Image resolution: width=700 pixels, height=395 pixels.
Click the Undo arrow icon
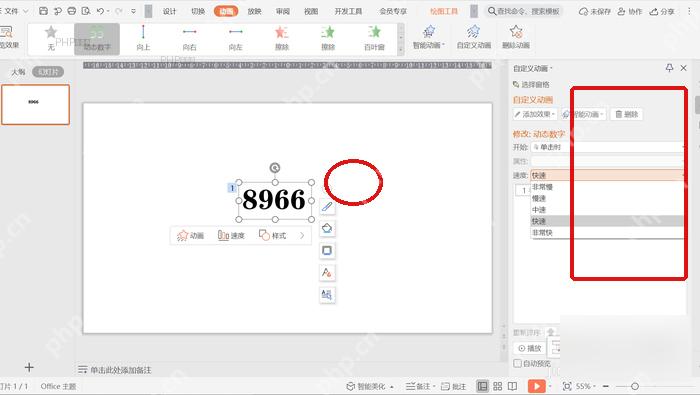[100, 11]
